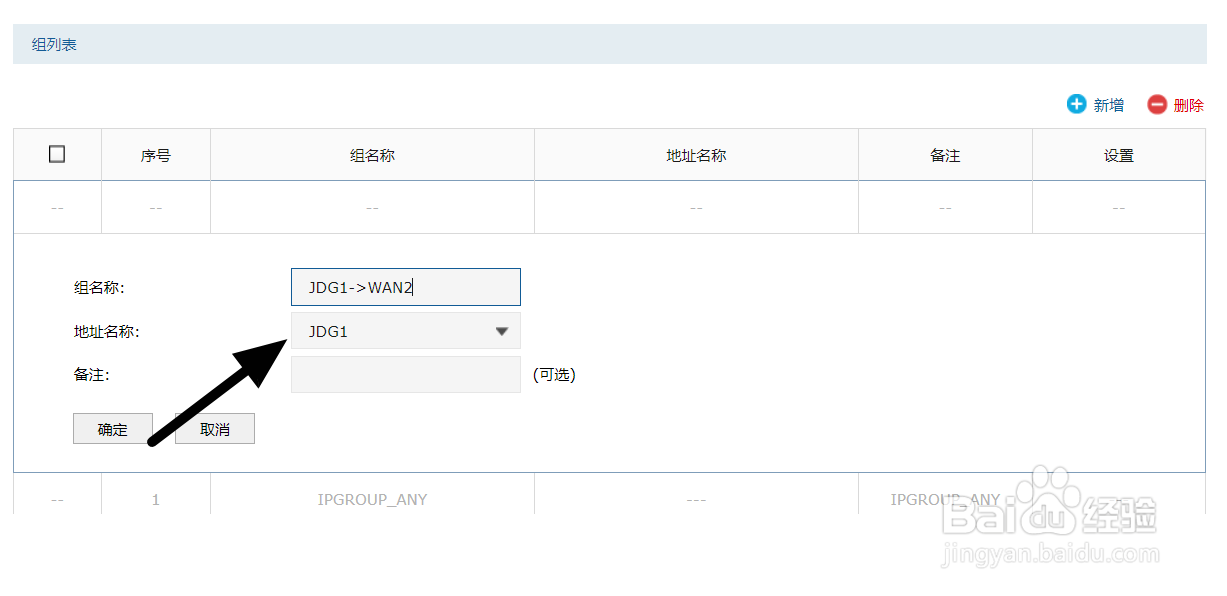The height and width of the screenshot is (596, 1227).
Task: Click the 确定 confirm button
Action: tap(113, 429)
